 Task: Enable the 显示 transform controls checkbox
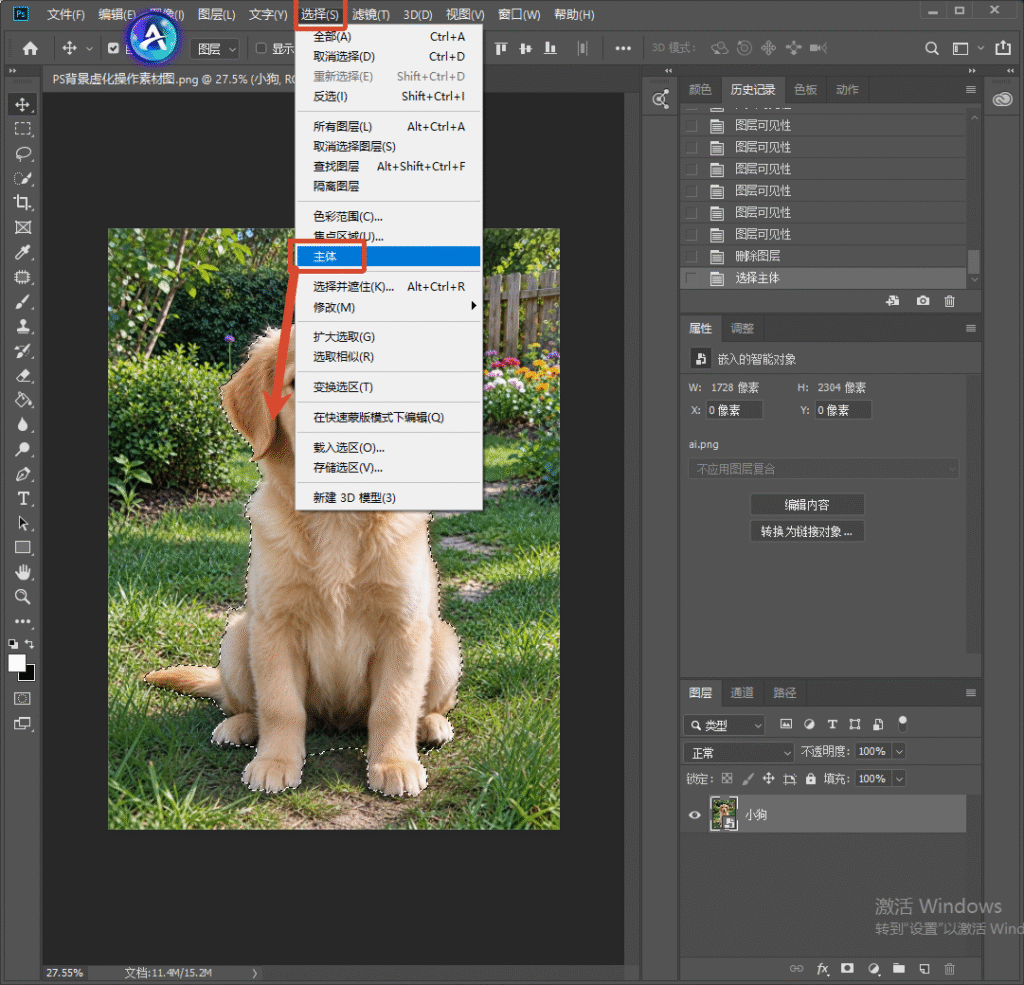coord(261,48)
